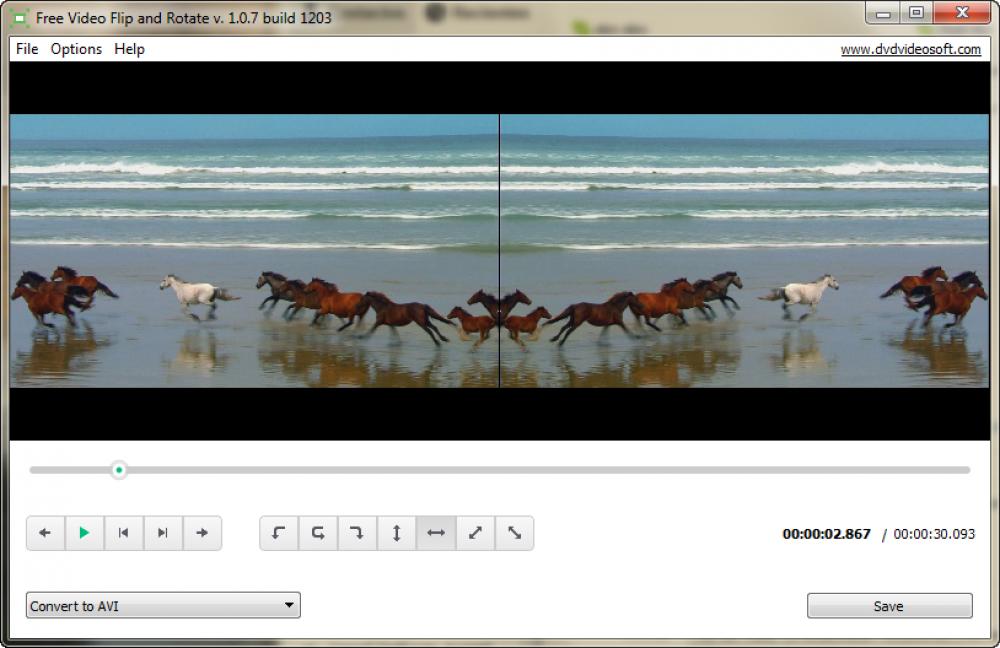The height and width of the screenshot is (648, 1000).
Task: Click the video playback position slider handle
Action: [x=118, y=470]
